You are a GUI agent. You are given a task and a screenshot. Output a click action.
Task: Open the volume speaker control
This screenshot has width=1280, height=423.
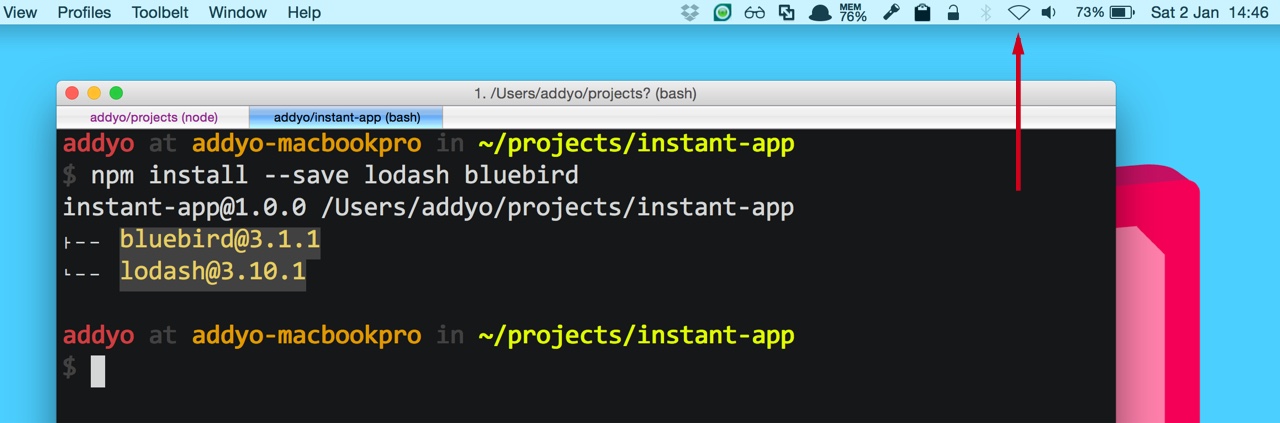pos(1048,13)
